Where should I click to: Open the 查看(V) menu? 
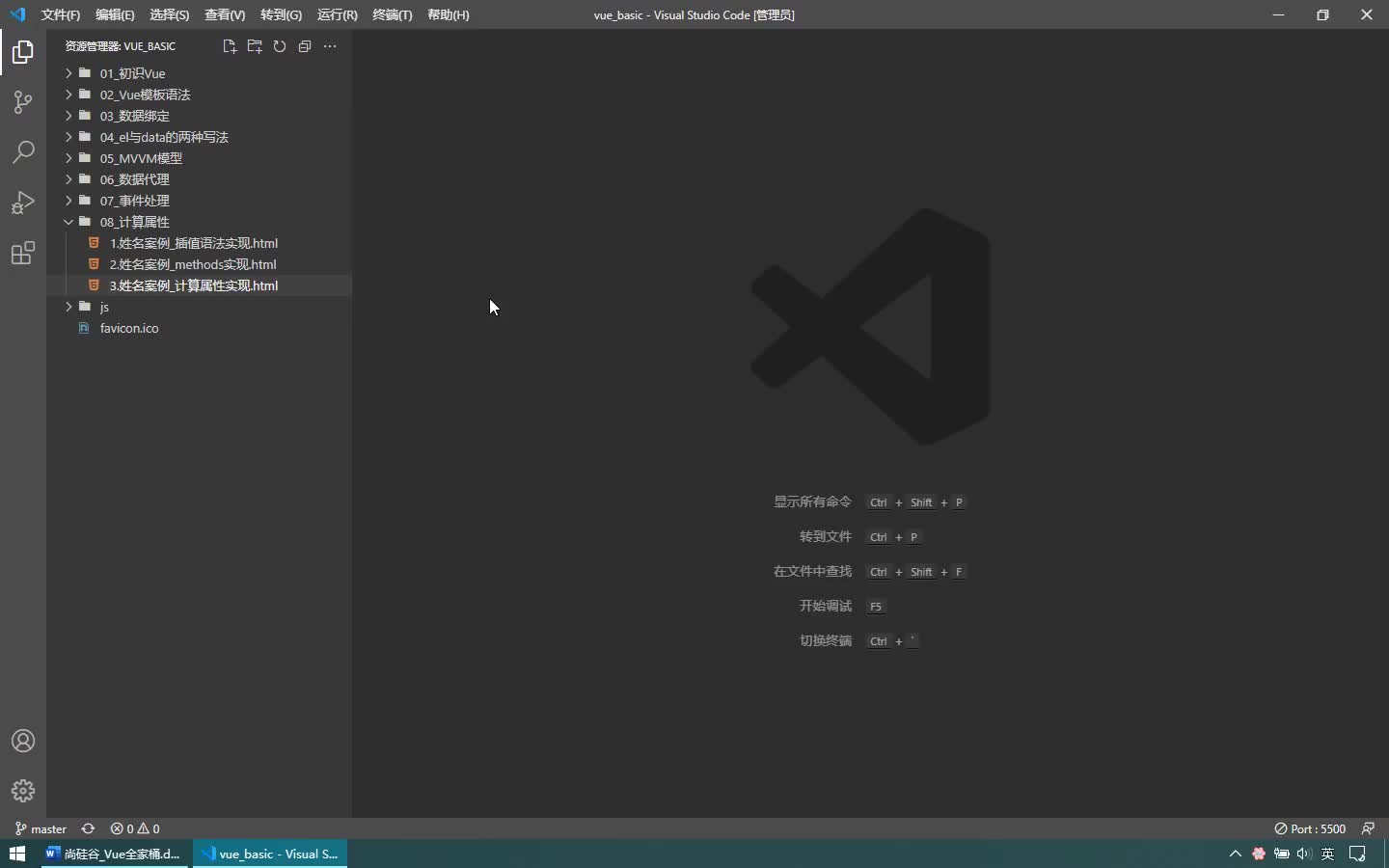tap(225, 14)
